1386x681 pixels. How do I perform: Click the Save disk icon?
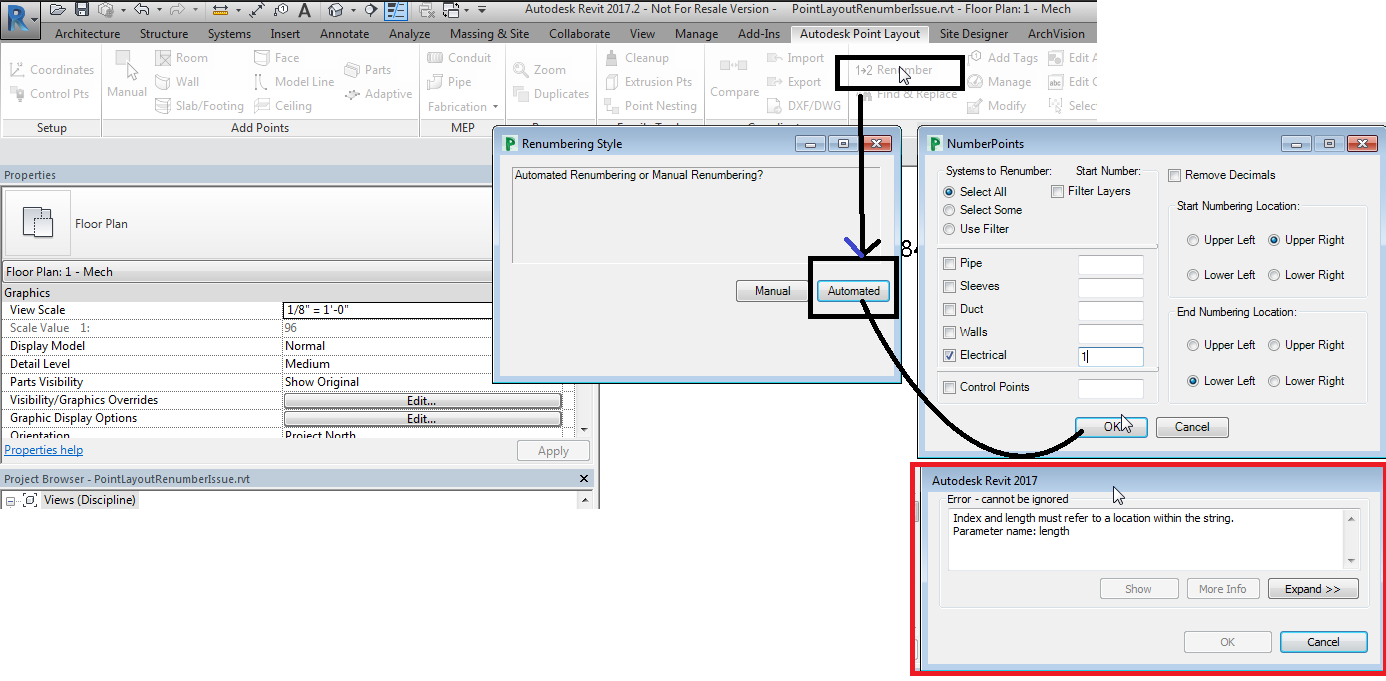coord(82,9)
